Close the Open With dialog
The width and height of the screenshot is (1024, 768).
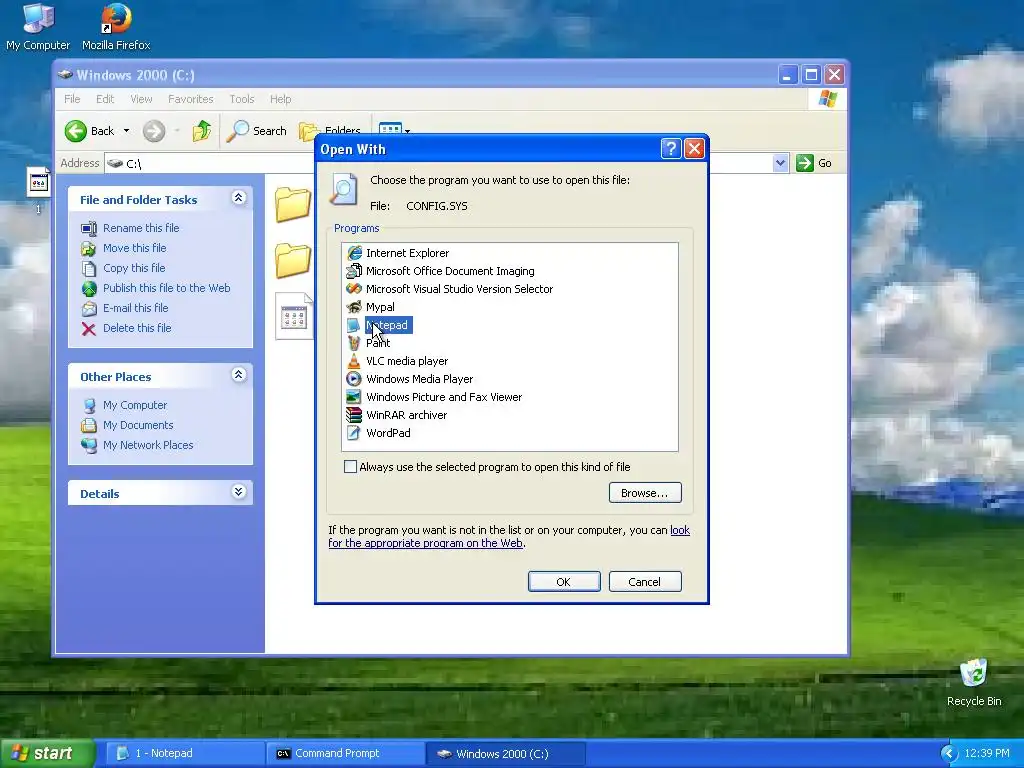point(694,149)
